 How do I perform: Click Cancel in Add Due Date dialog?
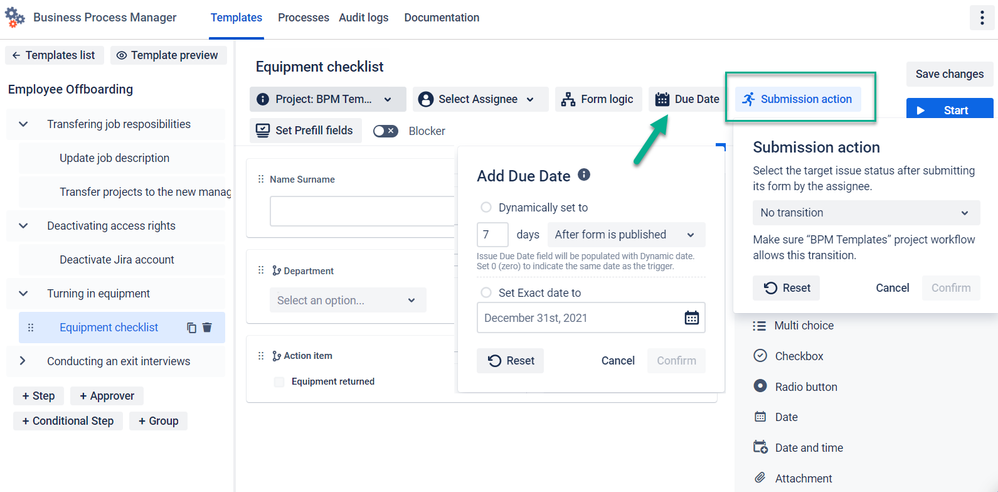[618, 361]
